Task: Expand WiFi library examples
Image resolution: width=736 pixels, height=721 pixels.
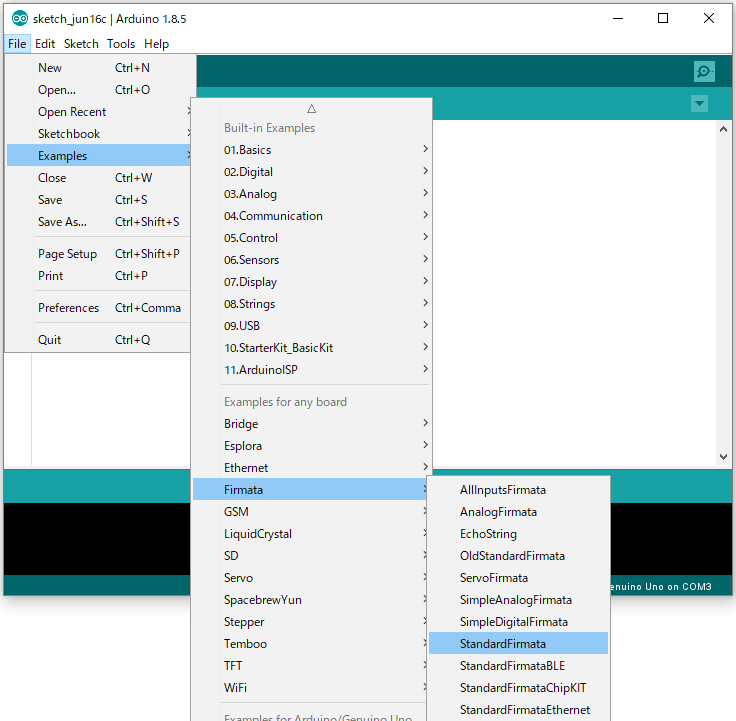Action: 310,688
